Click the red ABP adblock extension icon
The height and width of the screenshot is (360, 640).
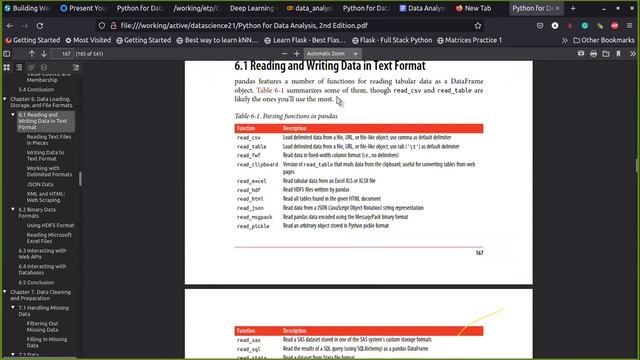[615, 26]
